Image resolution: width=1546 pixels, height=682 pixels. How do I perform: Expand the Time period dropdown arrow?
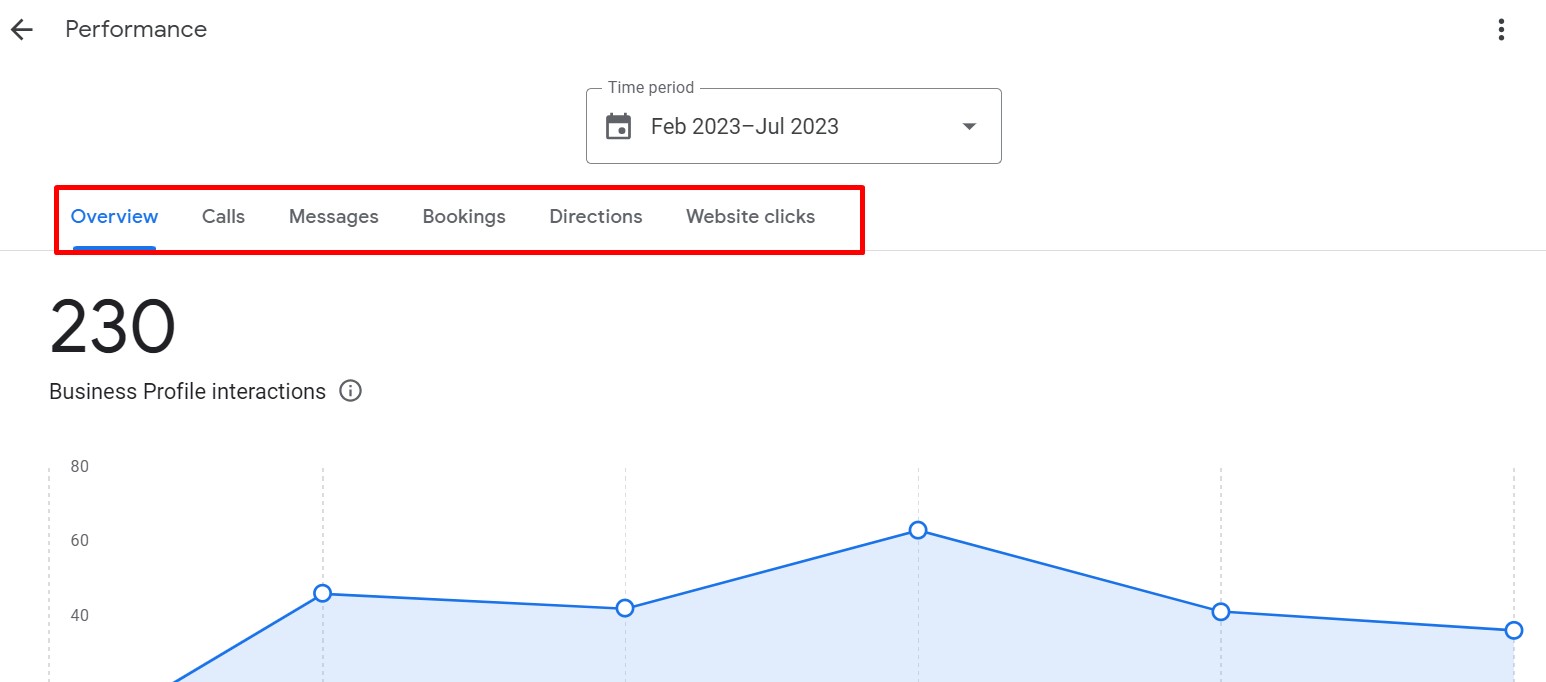pos(968,127)
